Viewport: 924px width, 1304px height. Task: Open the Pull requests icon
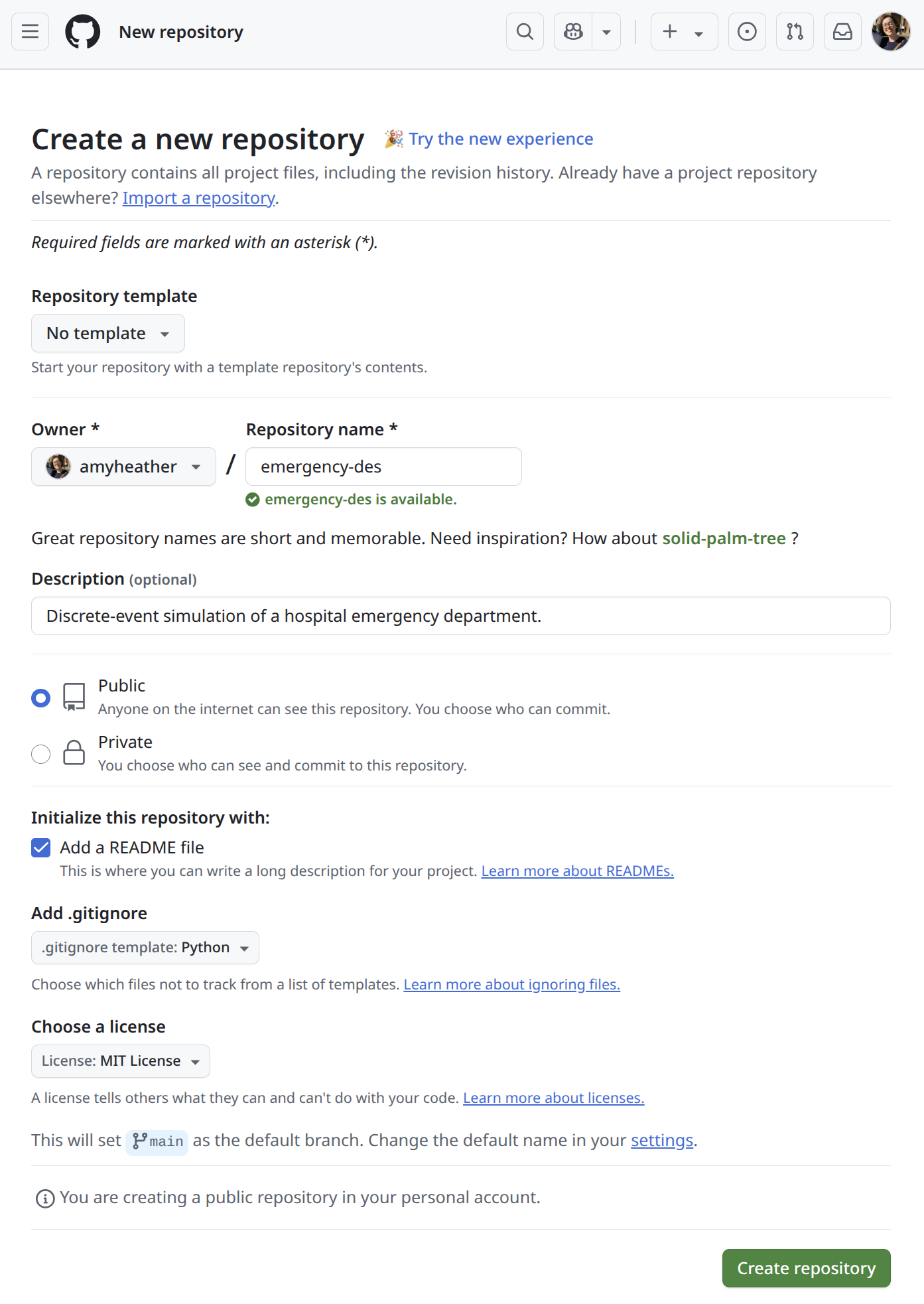pos(795,32)
